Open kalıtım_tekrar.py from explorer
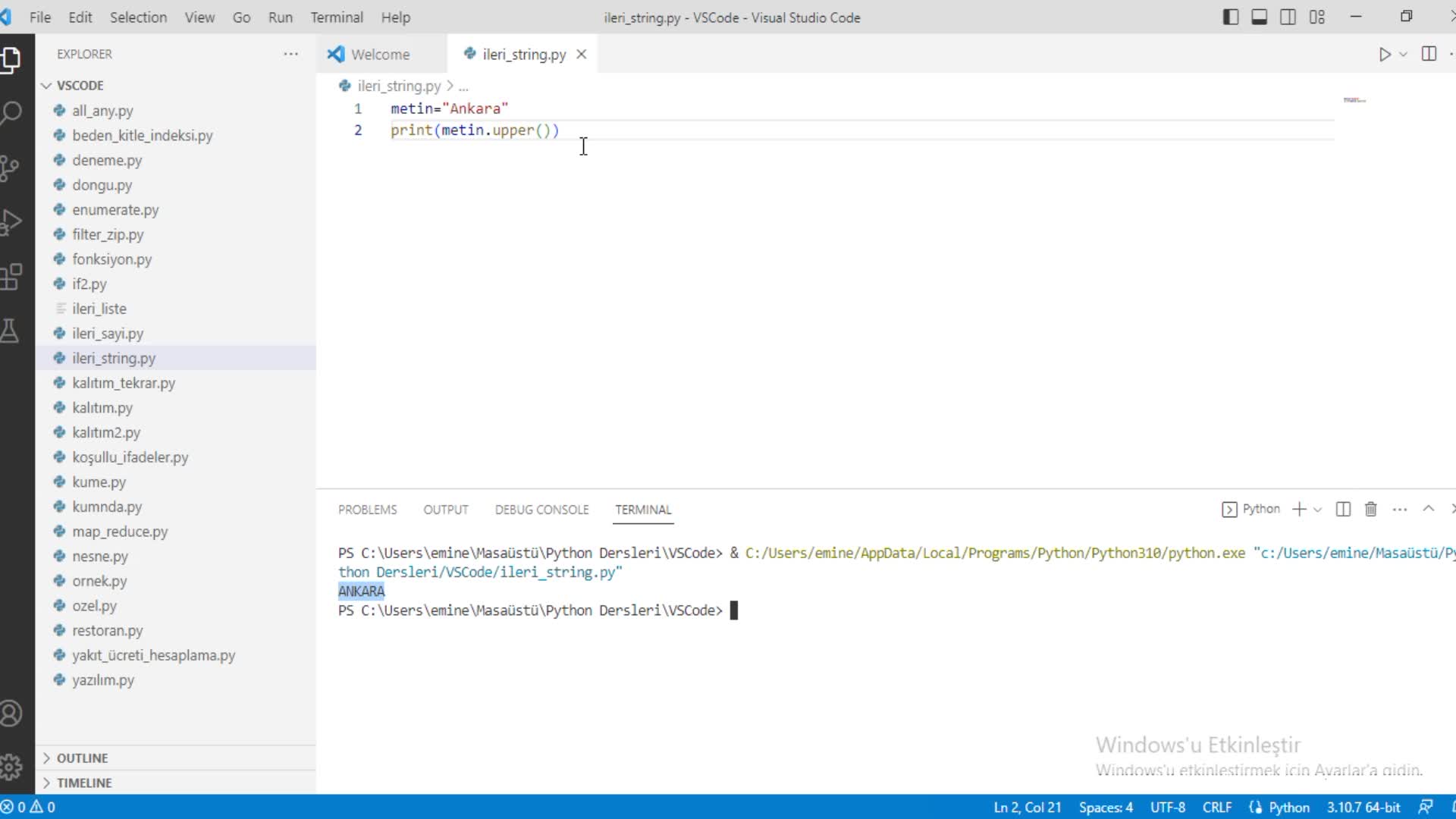1456x819 pixels. 124,383
